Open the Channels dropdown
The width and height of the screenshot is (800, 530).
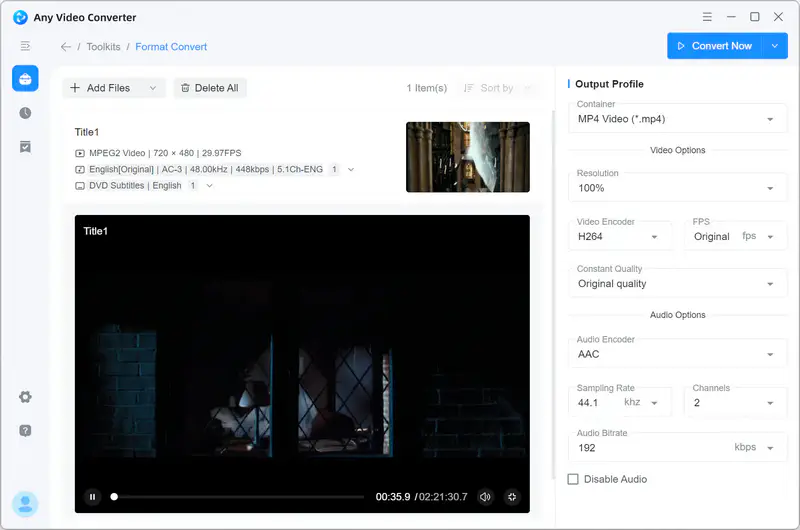(736, 402)
